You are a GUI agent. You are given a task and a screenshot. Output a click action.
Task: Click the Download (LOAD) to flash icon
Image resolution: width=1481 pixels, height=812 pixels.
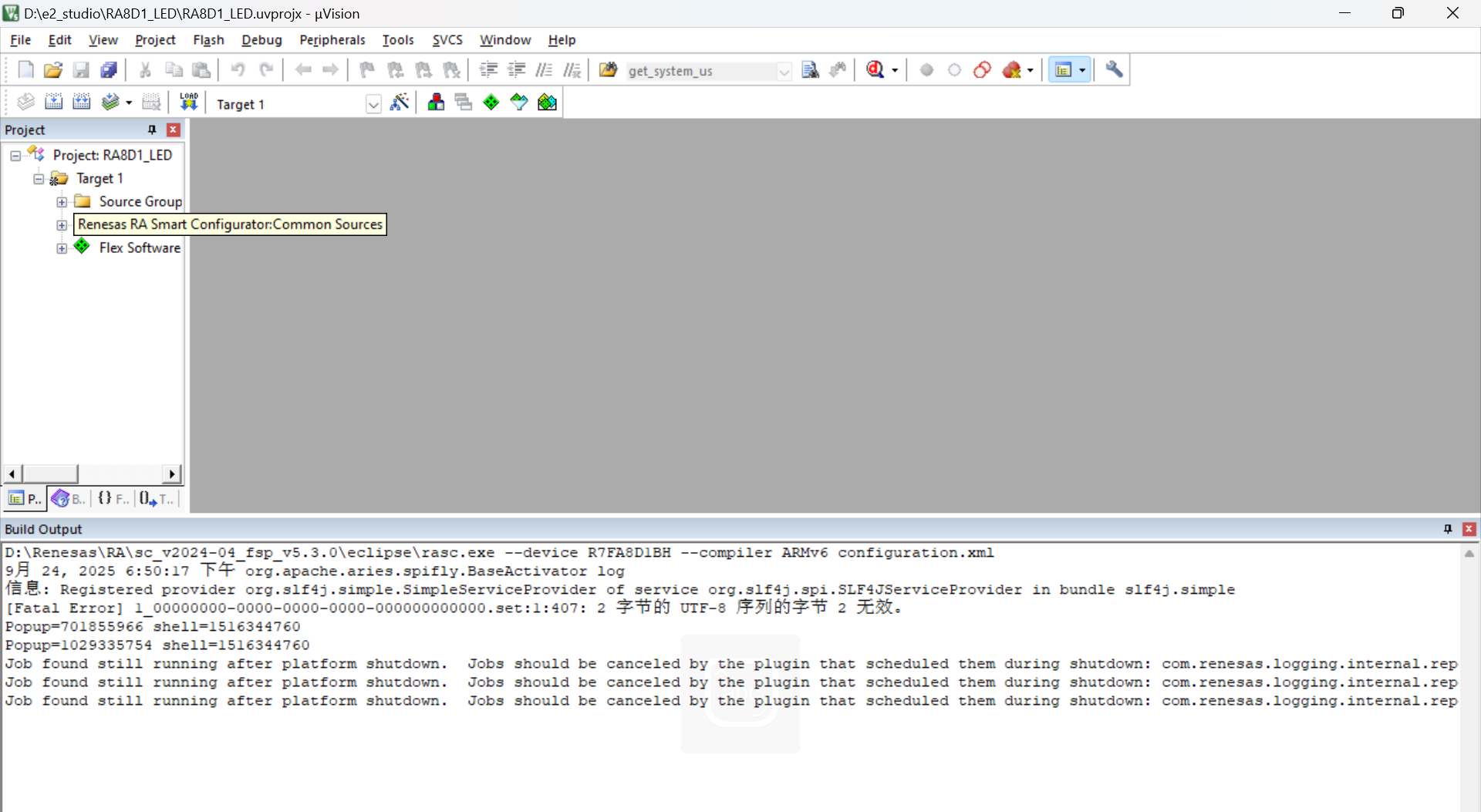pyautogui.click(x=189, y=103)
